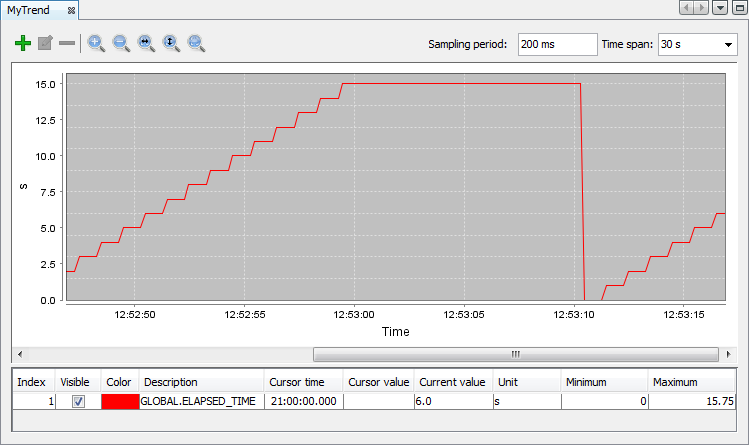The image size is (749, 445).
Task: Click the current value cell 6.0
Action: click(453, 402)
